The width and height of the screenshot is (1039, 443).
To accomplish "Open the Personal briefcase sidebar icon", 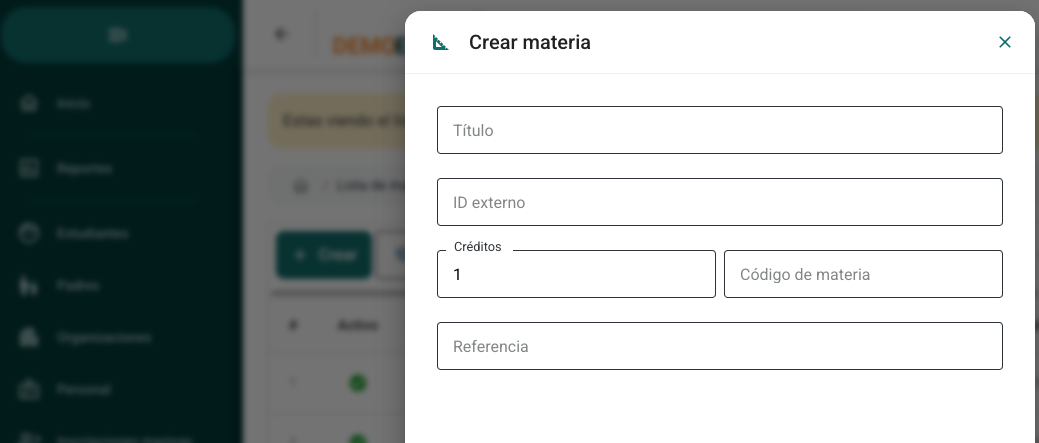I will 28,389.
